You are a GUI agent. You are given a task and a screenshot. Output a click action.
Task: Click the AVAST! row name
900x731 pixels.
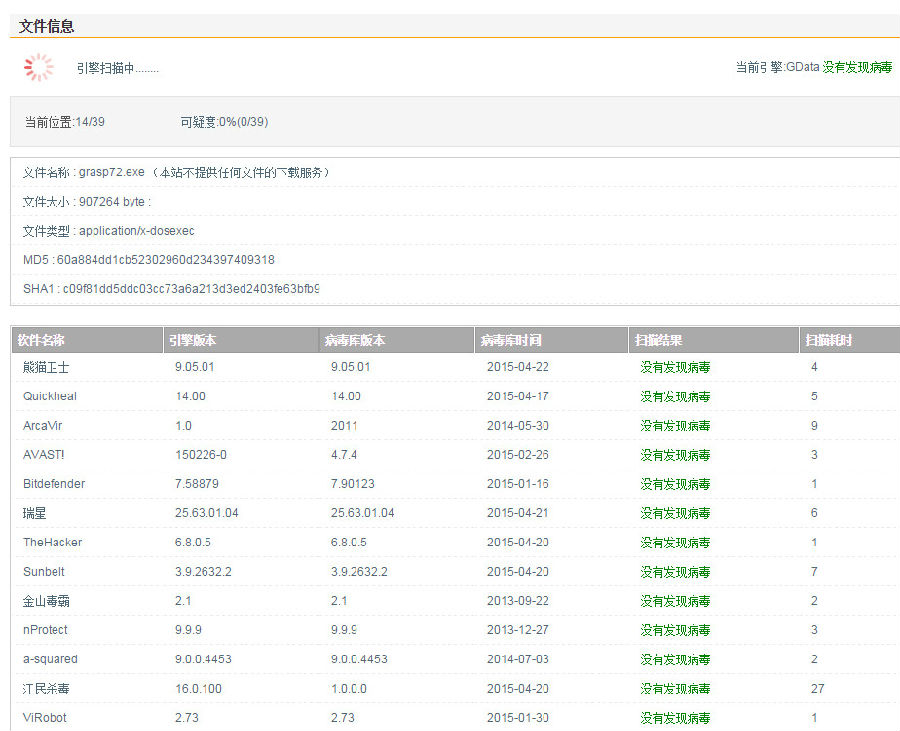(44, 455)
